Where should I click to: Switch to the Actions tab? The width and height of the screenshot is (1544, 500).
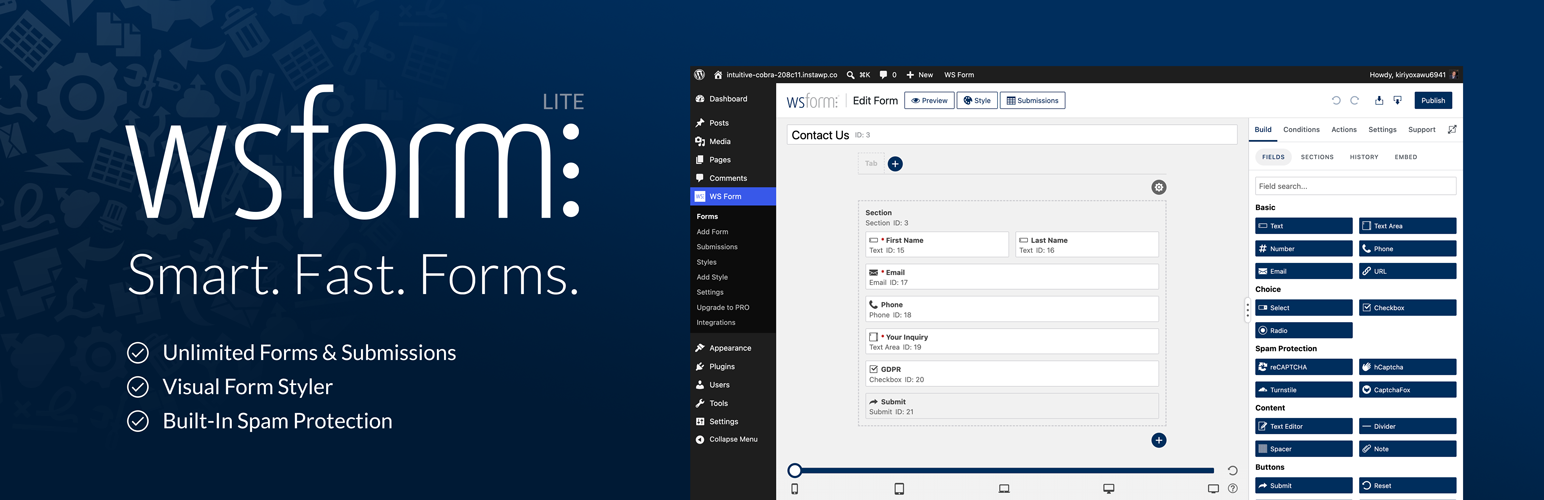[x=1344, y=129]
